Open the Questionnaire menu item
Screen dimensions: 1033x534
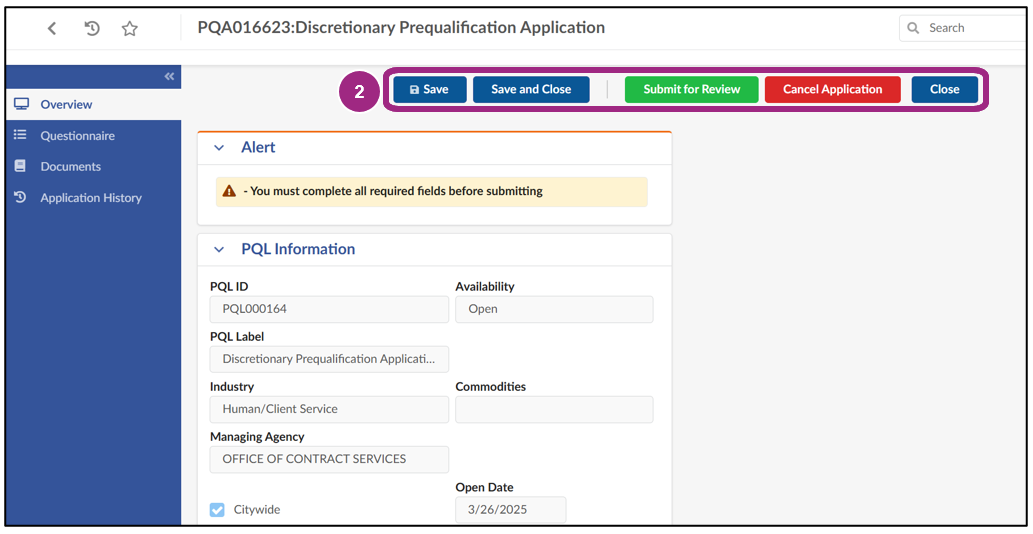(77, 136)
